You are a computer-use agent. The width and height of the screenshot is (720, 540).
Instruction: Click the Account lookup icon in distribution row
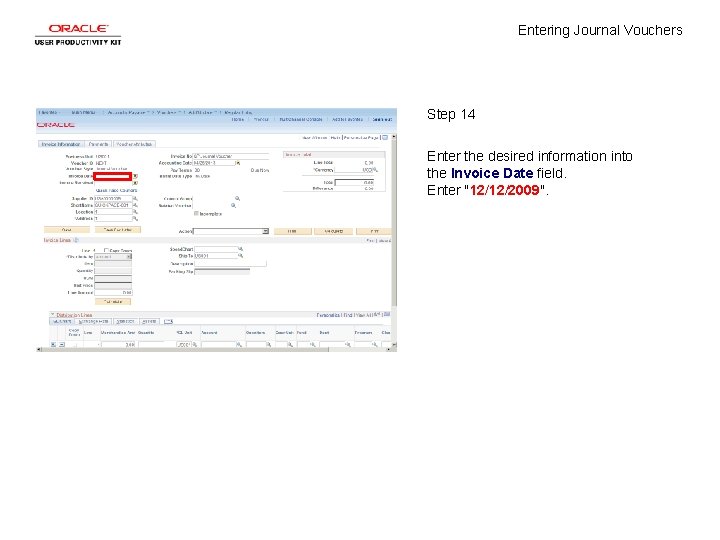click(x=239, y=344)
